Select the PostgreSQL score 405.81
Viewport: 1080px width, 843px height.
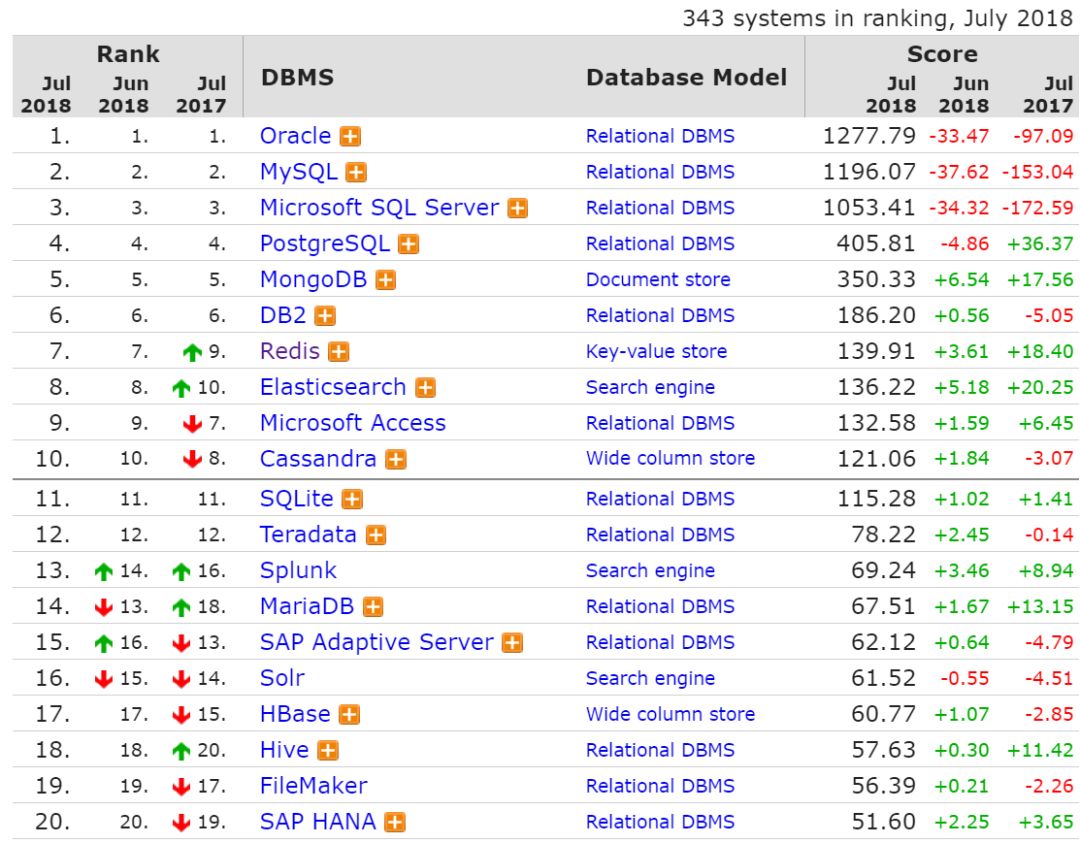(x=876, y=244)
